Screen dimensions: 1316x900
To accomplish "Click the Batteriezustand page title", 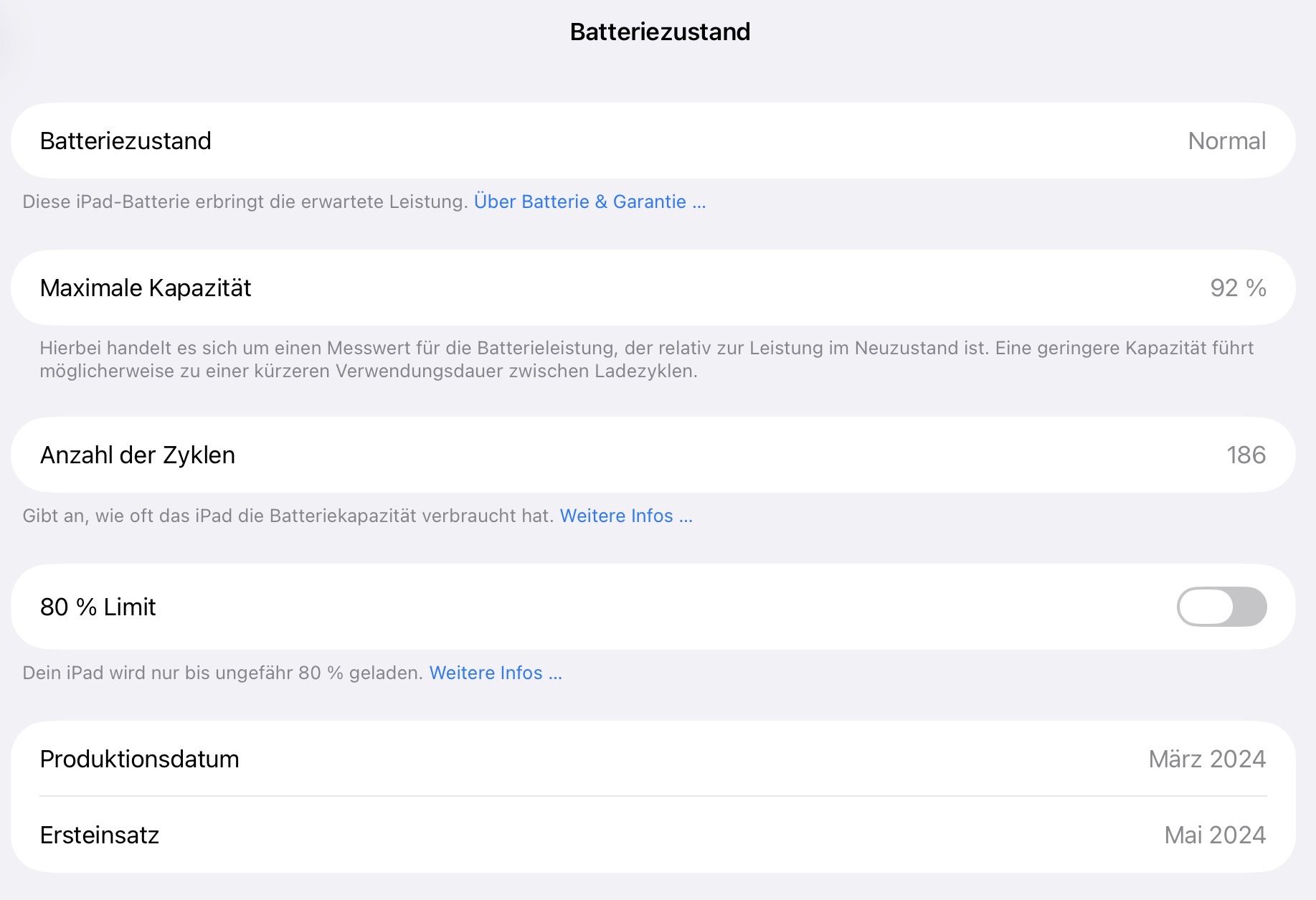I will coord(660,32).
